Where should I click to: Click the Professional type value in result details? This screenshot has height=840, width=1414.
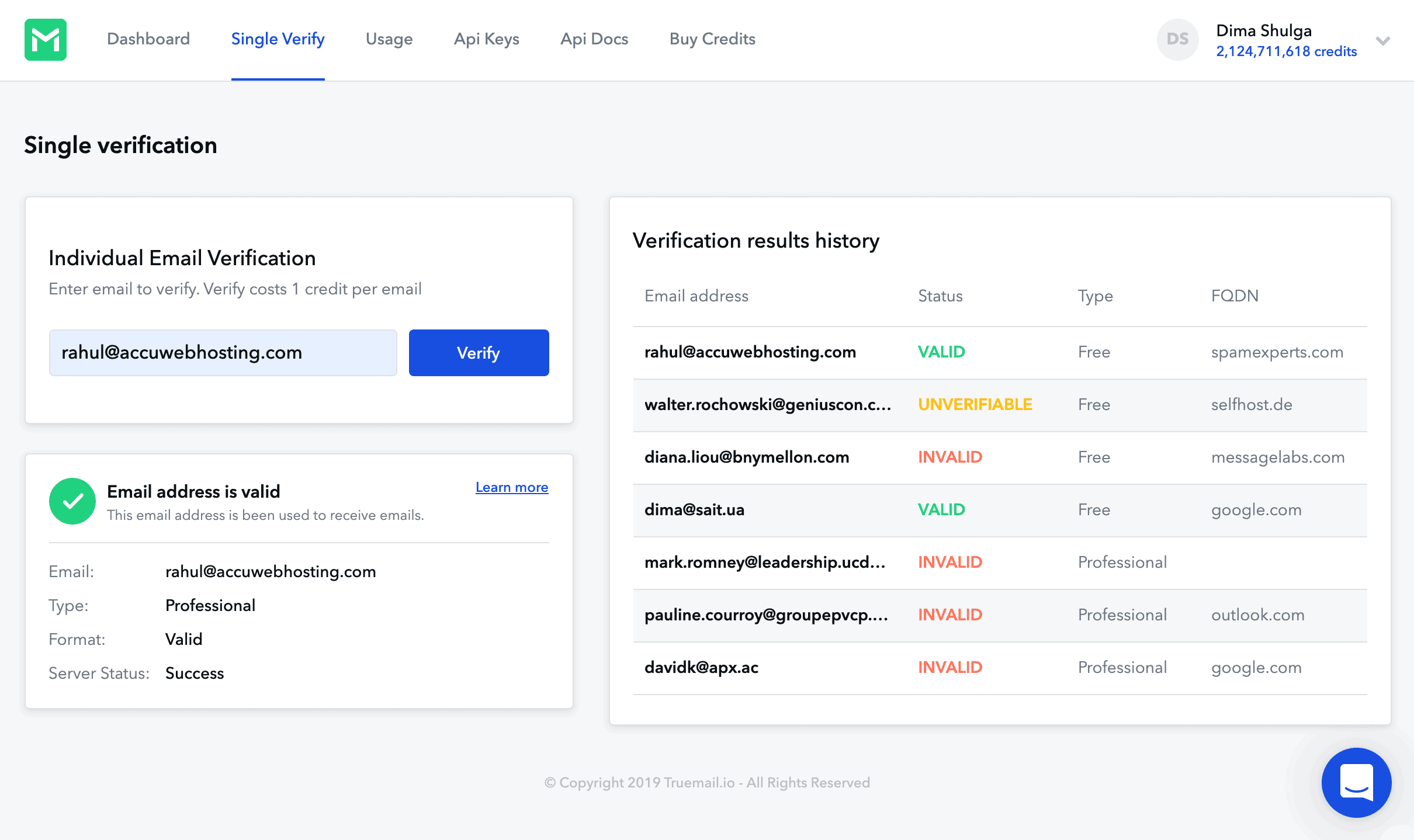(210, 605)
